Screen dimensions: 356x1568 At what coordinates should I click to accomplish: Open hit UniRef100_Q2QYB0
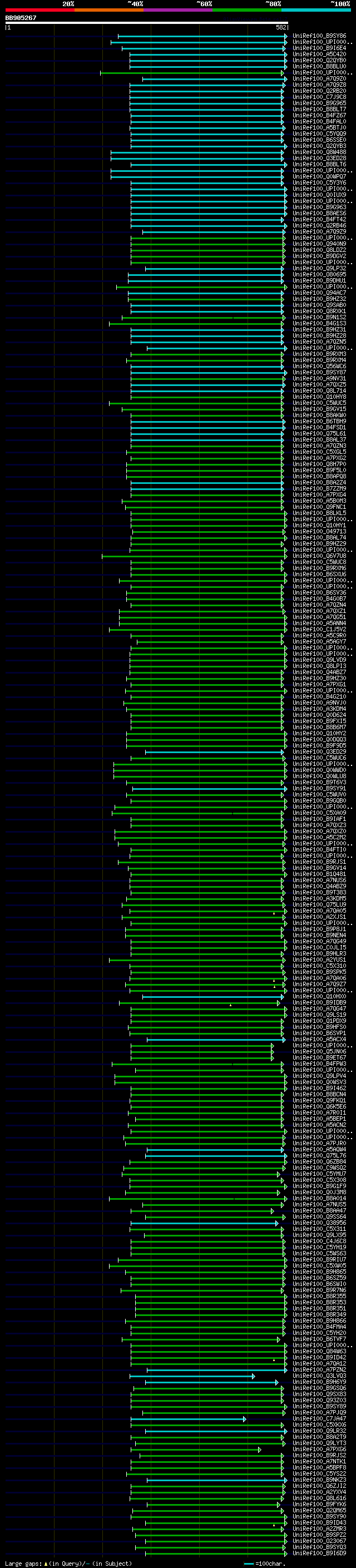coord(319,60)
